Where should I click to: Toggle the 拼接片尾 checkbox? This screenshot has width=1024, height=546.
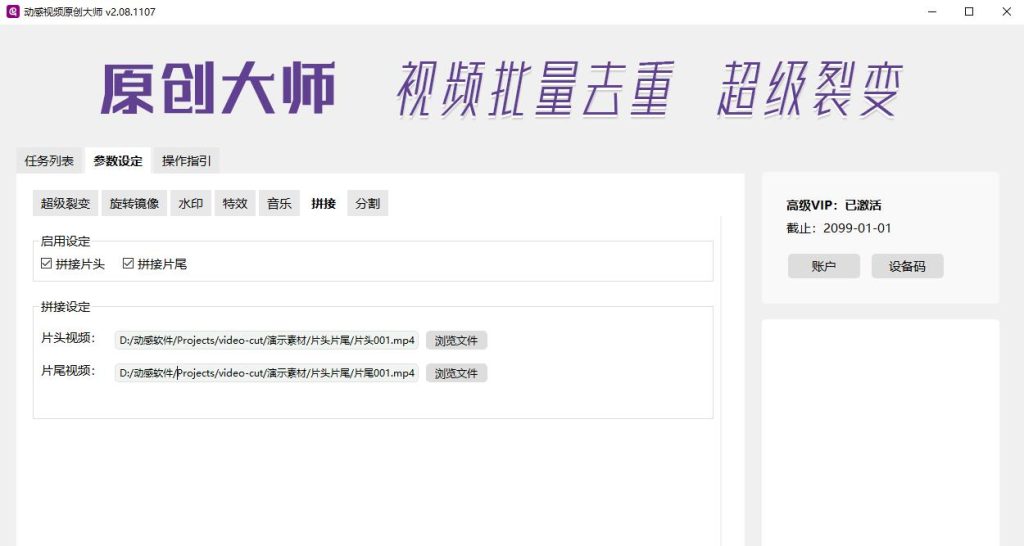[129, 264]
